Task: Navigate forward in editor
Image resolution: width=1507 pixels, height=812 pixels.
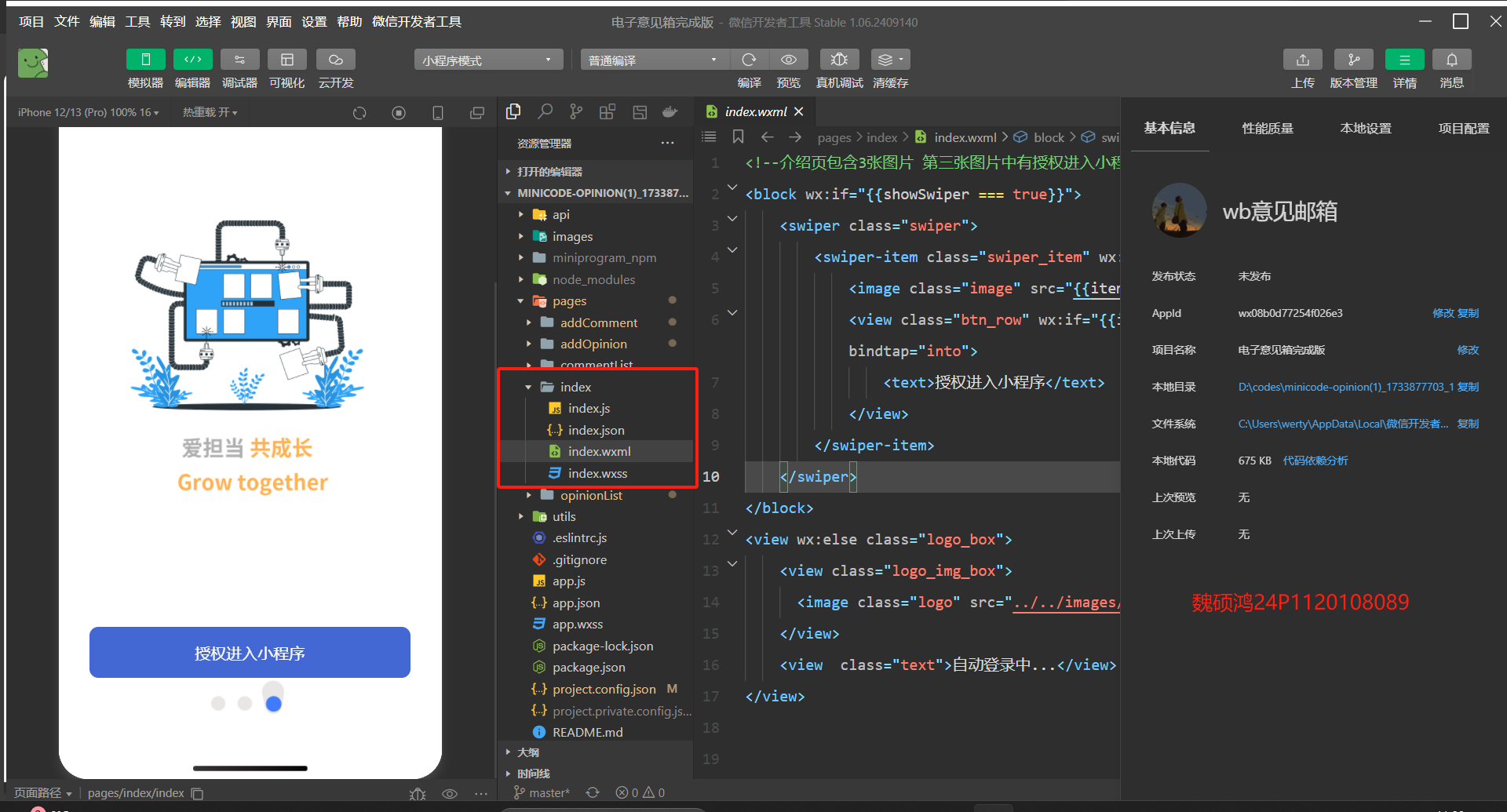Action: click(795, 137)
